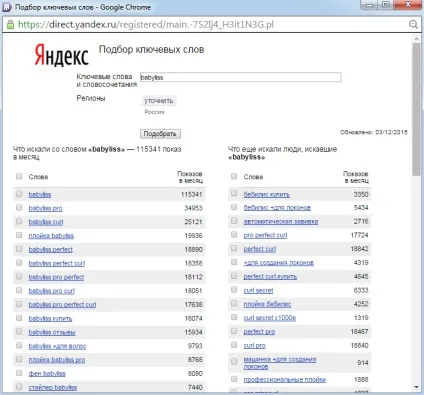Open the babyliss pro curl link
Image resolution: width=424 pixels, height=395 pixels.
point(51,291)
